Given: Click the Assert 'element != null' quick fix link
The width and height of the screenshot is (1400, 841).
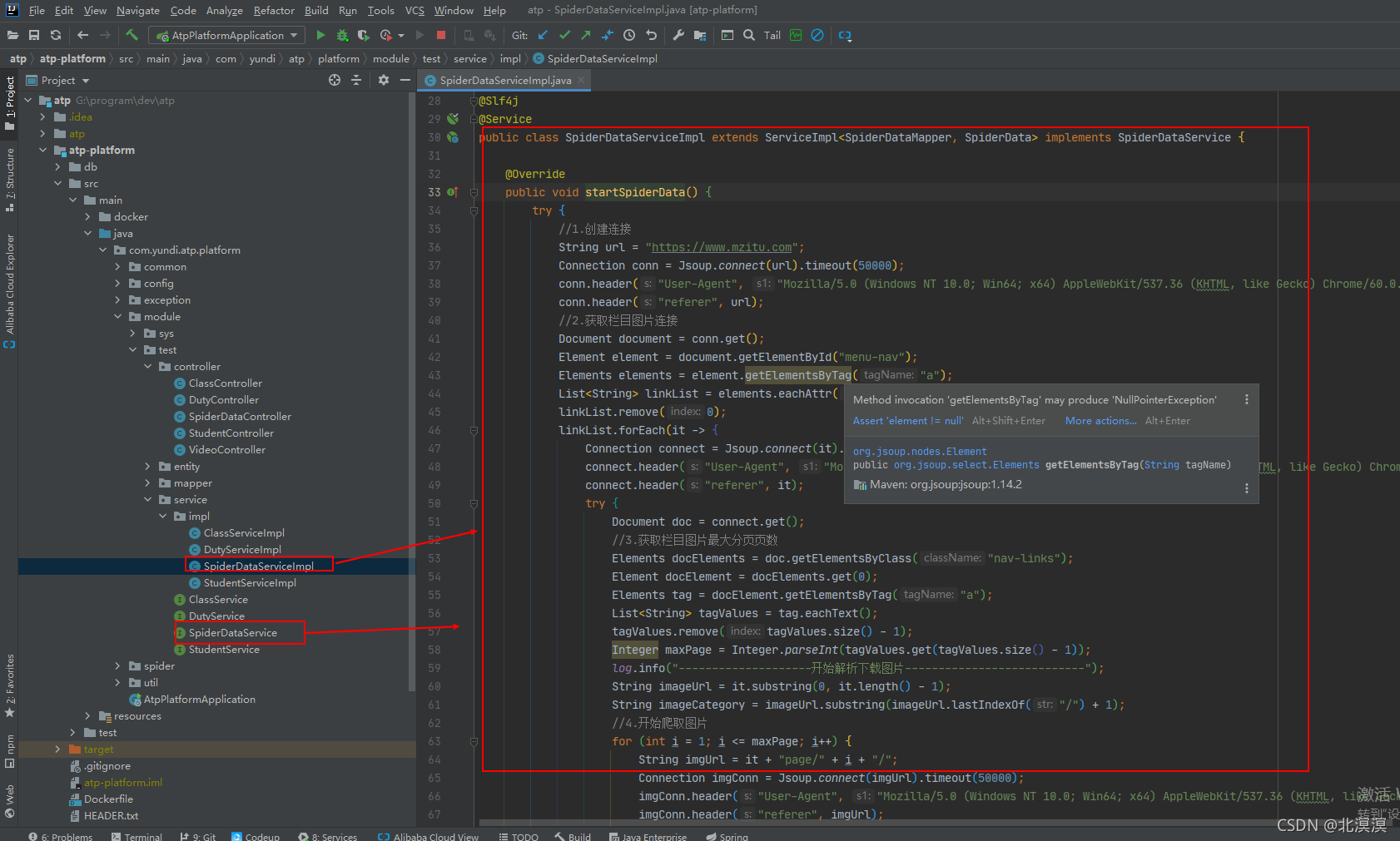Looking at the screenshot, I should pyautogui.click(x=907, y=421).
